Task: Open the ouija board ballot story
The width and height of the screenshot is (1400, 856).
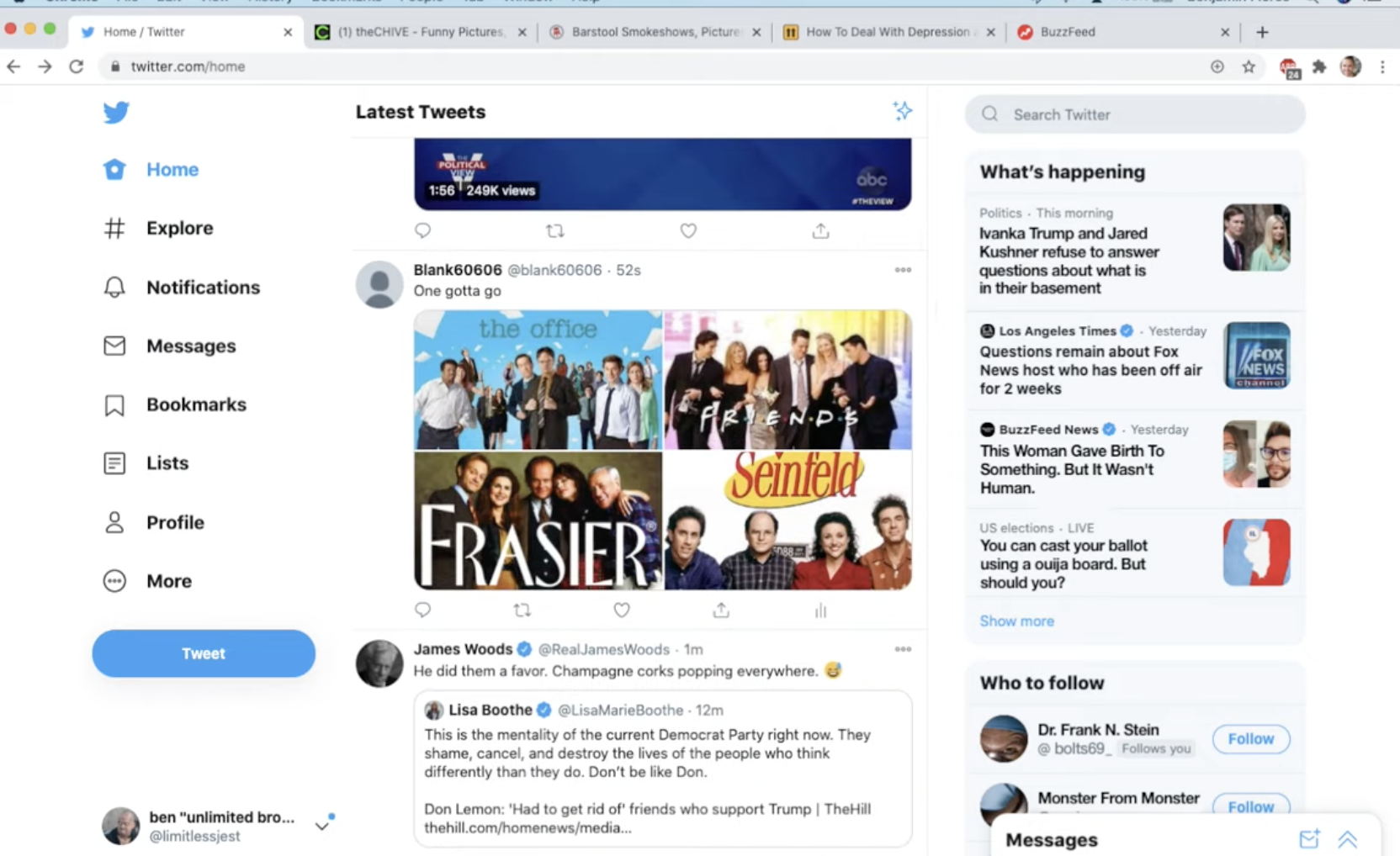Action: 1135,555
